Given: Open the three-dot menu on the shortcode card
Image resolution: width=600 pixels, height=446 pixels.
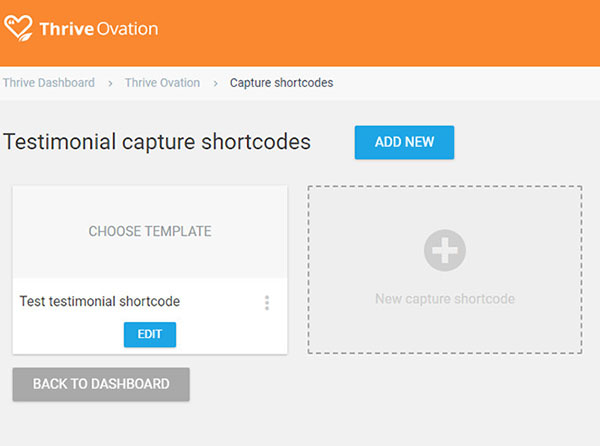Looking at the screenshot, I should [x=266, y=302].
